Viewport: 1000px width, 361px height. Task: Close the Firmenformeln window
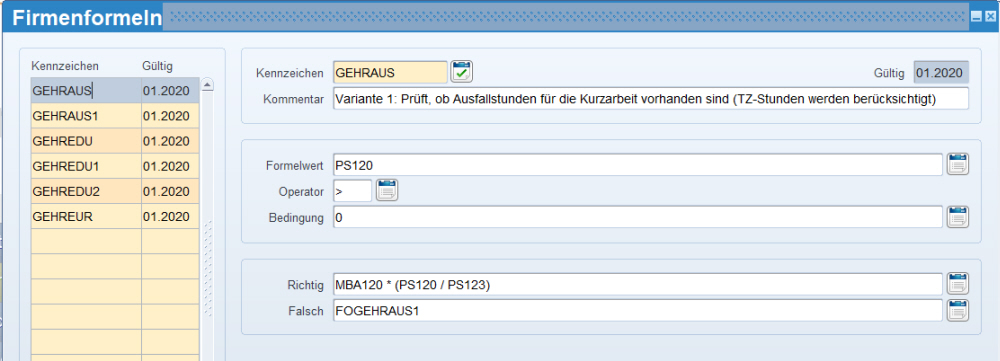click(989, 18)
